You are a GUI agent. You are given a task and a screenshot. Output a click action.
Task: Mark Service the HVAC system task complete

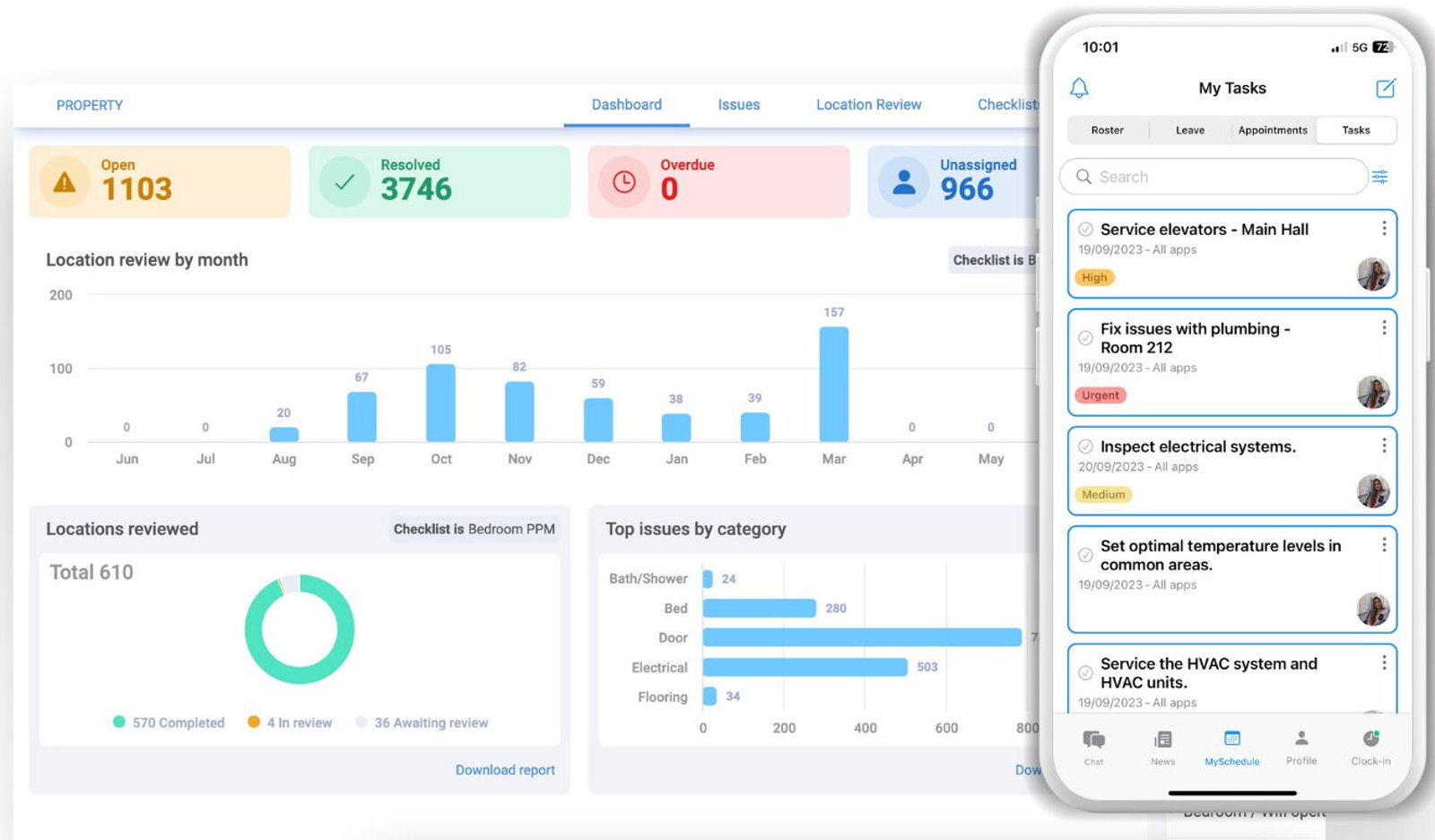pos(1085,672)
